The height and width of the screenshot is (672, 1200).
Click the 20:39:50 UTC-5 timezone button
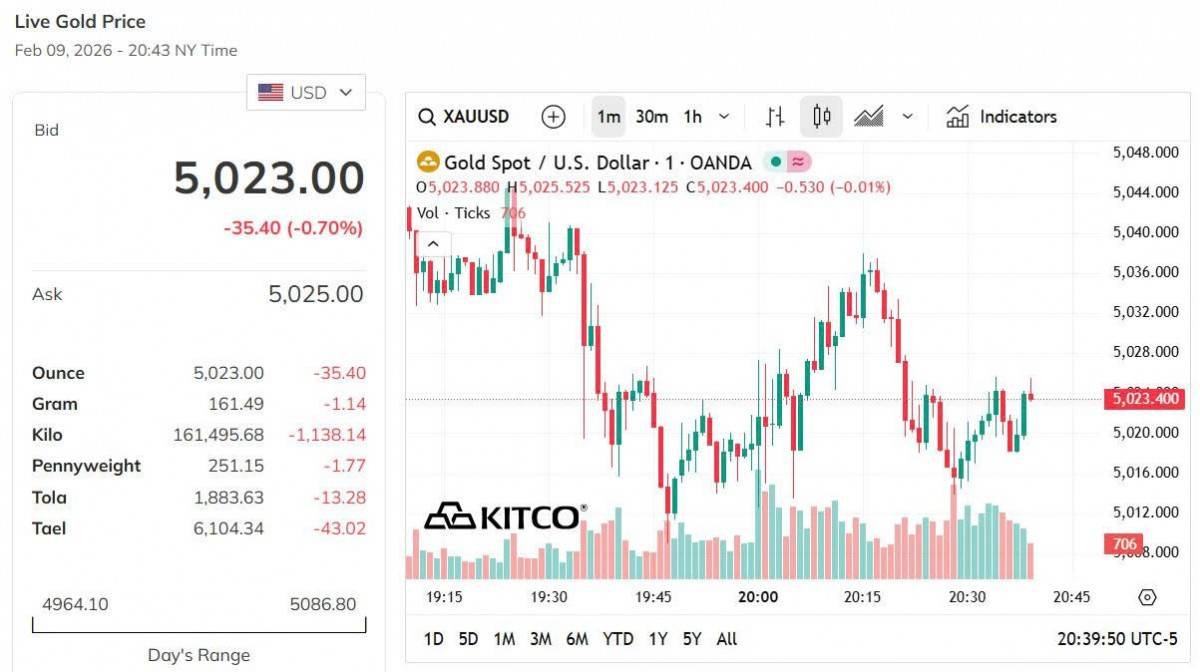(1117, 639)
